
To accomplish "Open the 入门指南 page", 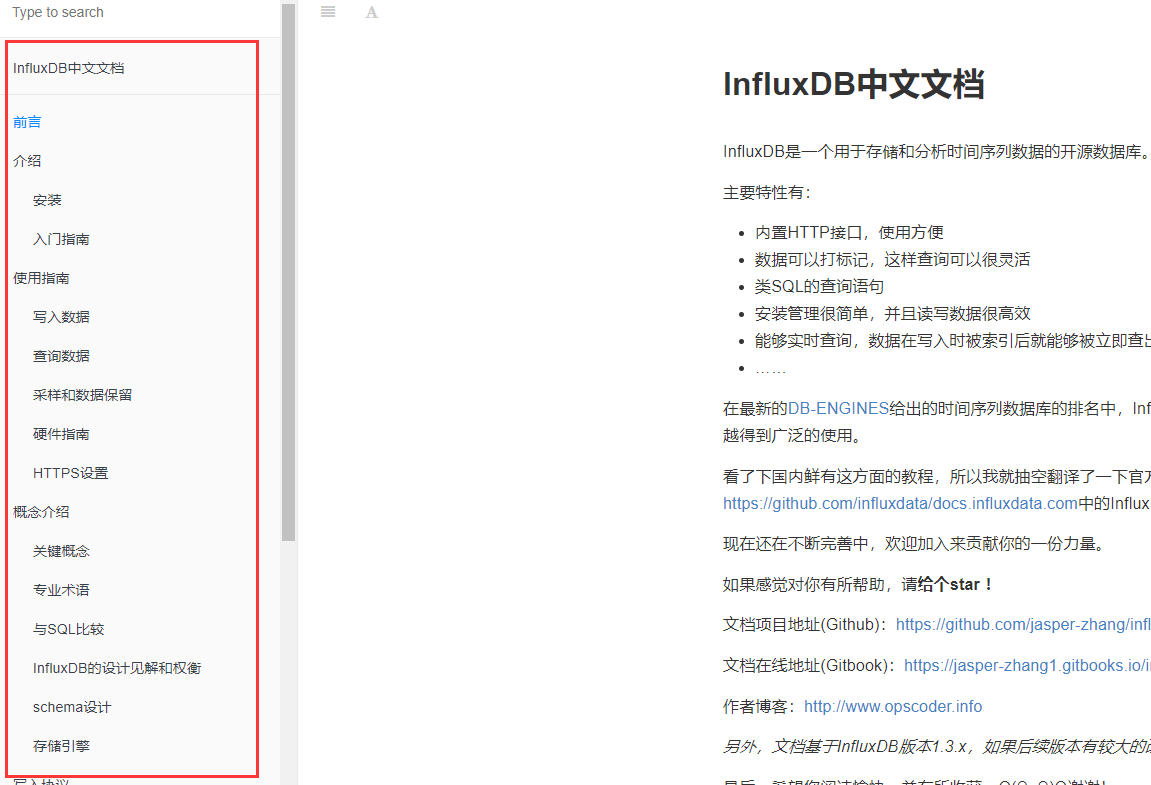I will pyautogui.click(x=61, y=239).
